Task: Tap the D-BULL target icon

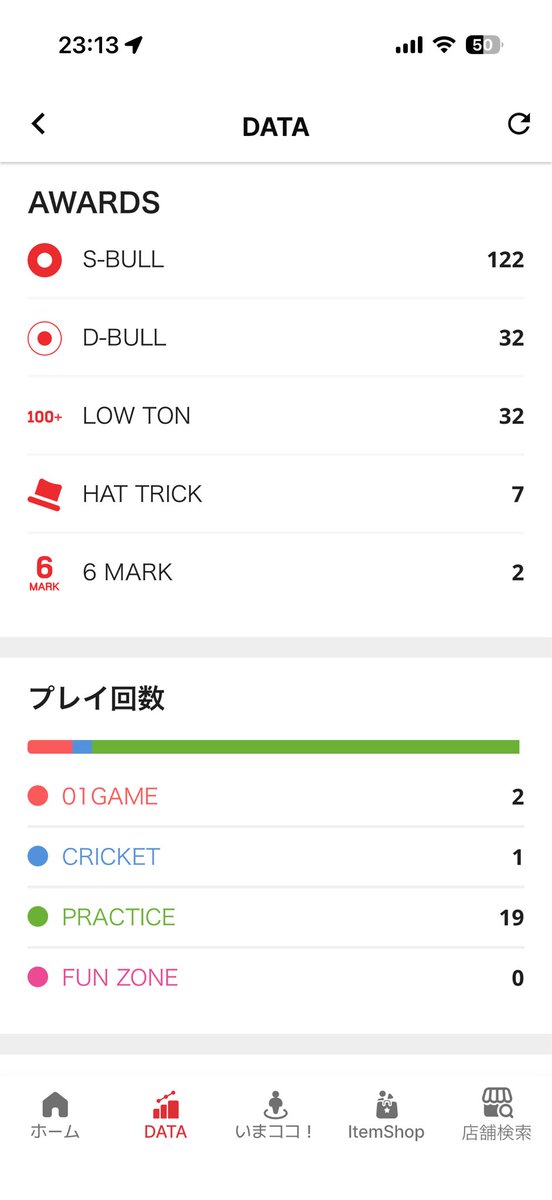Action: (x=44, y=338)
